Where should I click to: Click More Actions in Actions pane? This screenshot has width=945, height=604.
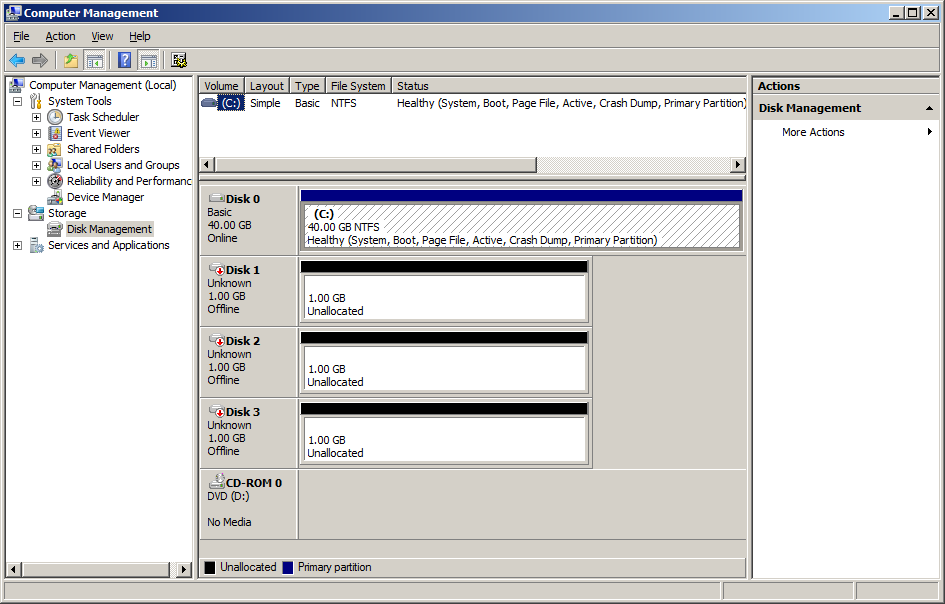pos(813,132)
